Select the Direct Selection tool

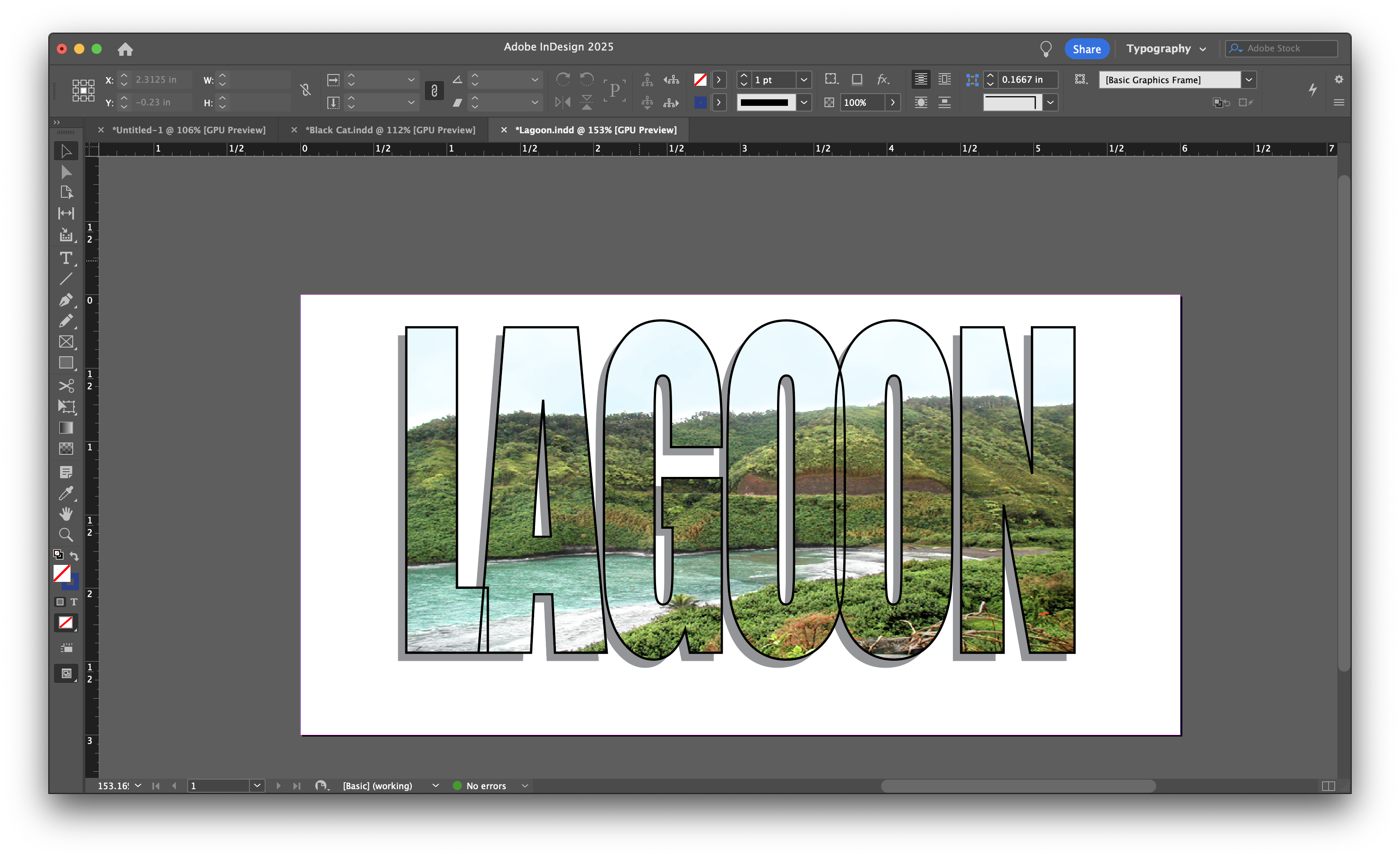[66, 172]
